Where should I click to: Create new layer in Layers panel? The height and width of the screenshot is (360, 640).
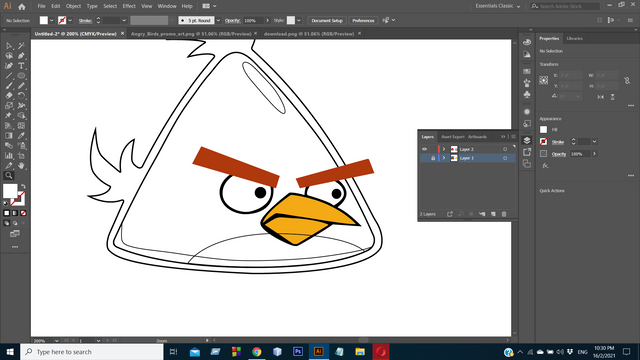[x=493, y=214]
